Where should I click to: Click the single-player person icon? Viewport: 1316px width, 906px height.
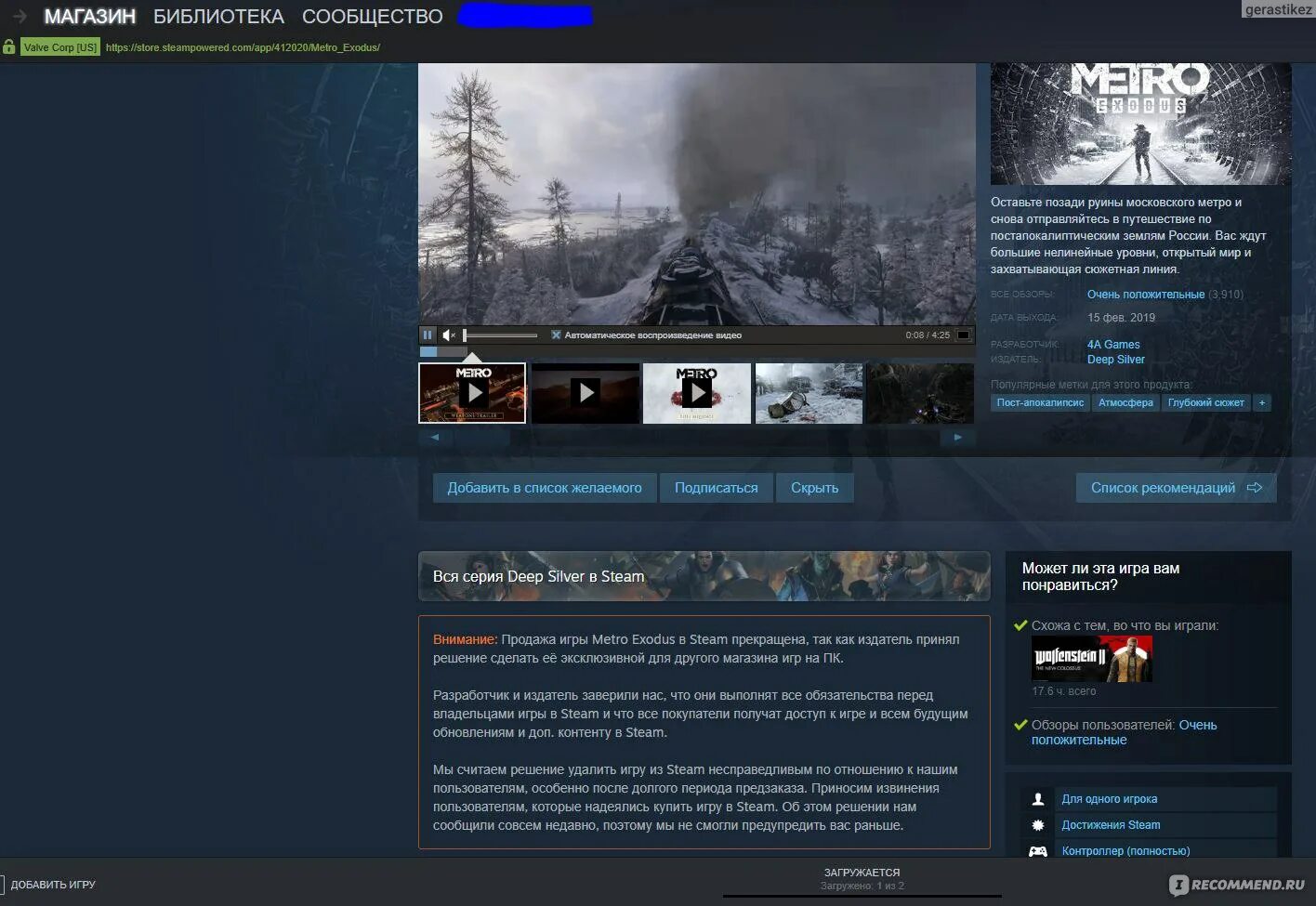[x=1038, y=799]
